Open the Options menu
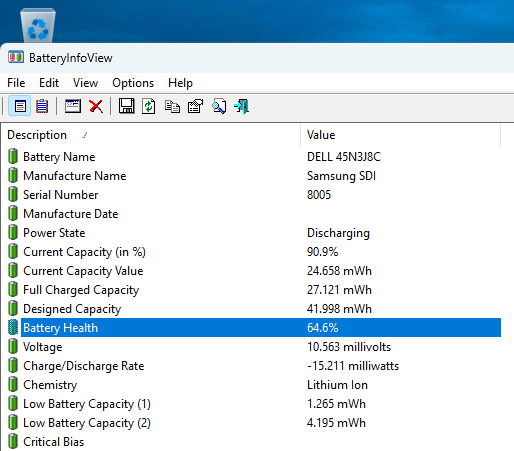 click(x=133, y=83)
